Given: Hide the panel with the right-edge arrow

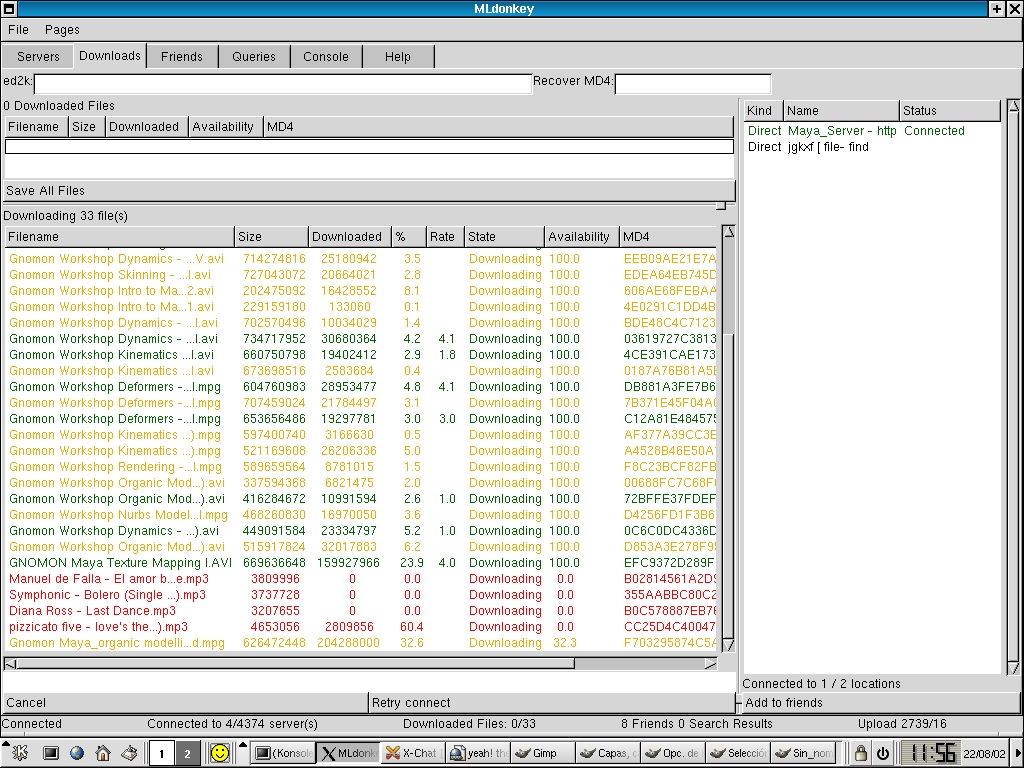Looking at the screenshot, I should pos(1019,753).
